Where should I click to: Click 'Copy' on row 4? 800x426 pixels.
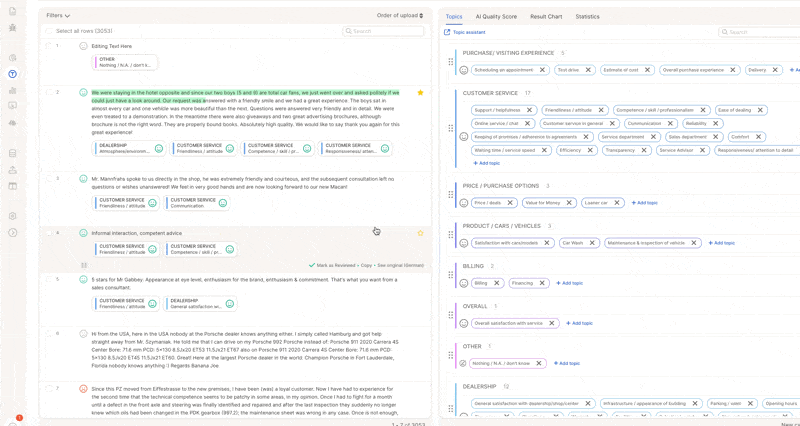(x=366, y=265)
